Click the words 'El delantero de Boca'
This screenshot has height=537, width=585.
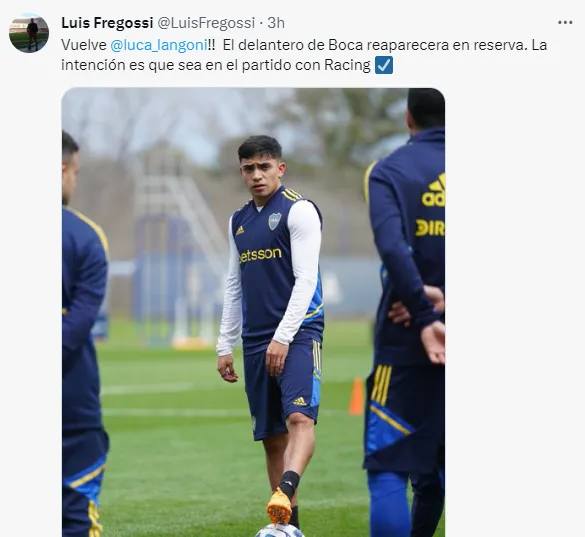click(293, 45)
